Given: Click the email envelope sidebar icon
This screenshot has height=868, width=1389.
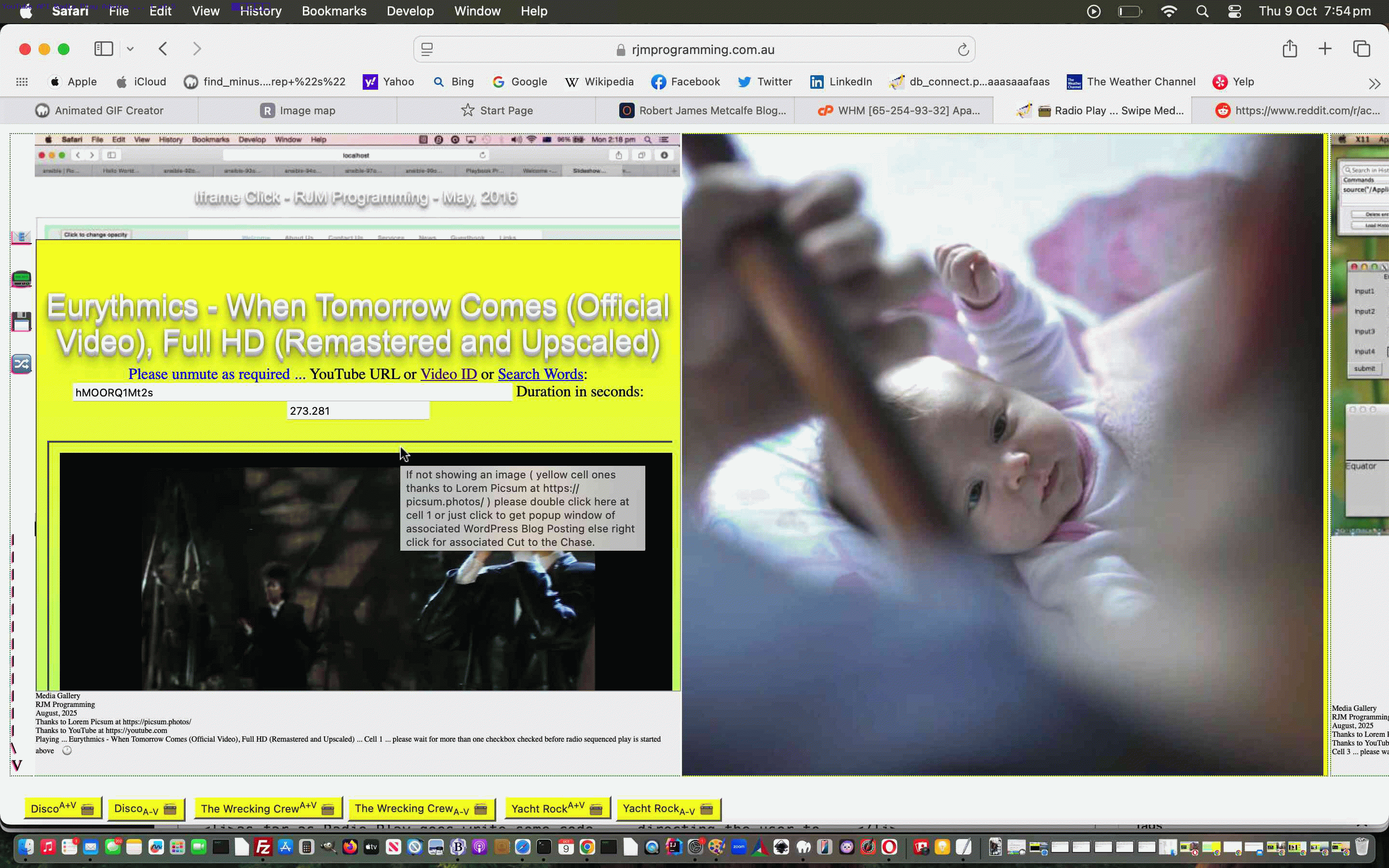Looking at the screenshot, I should (21, 236).
